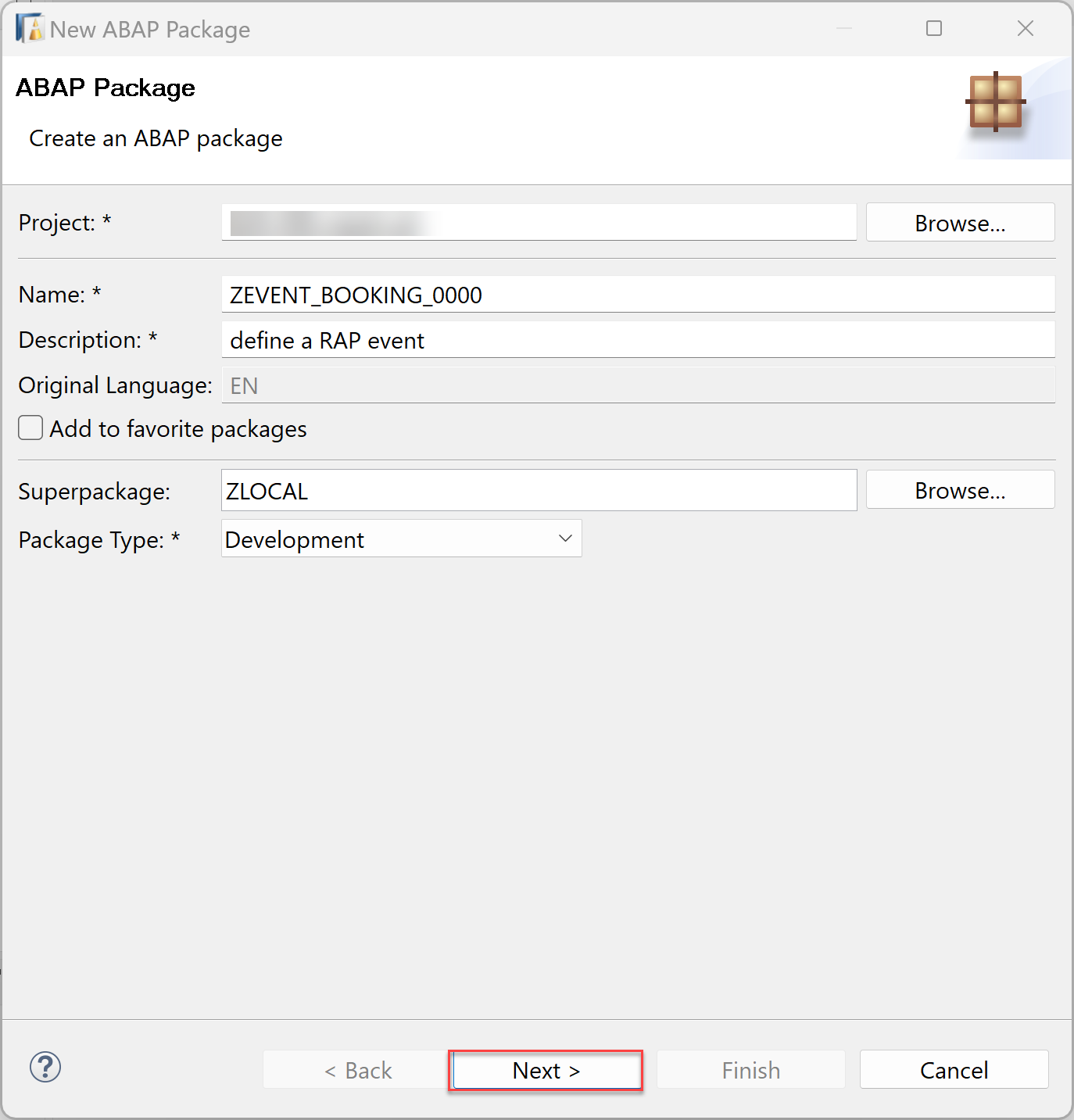Click the Cancel button
Screen dimensions: 1074x1120
[x=954, y=1070]
